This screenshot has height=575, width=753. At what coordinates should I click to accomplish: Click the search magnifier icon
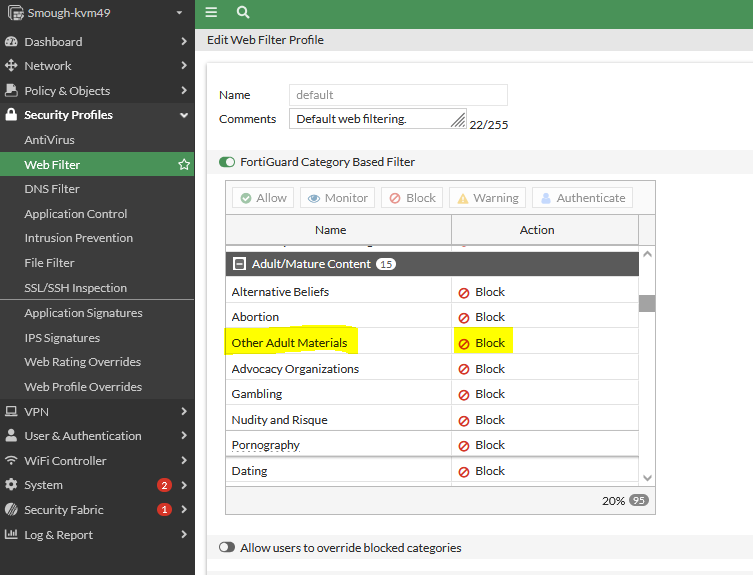[x=243, y=13]
